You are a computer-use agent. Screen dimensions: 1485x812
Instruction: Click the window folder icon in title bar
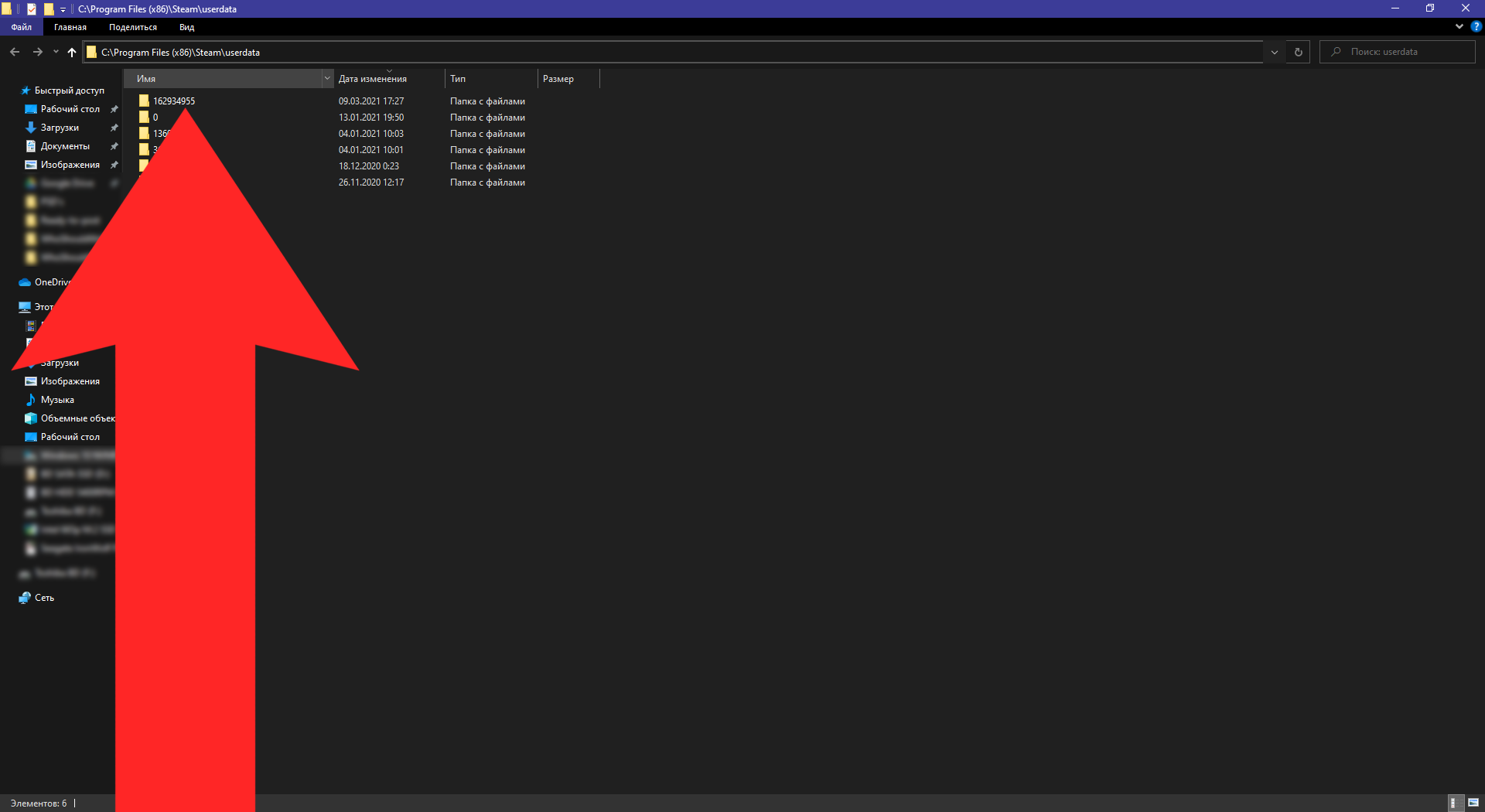click(x=7, y=9)
